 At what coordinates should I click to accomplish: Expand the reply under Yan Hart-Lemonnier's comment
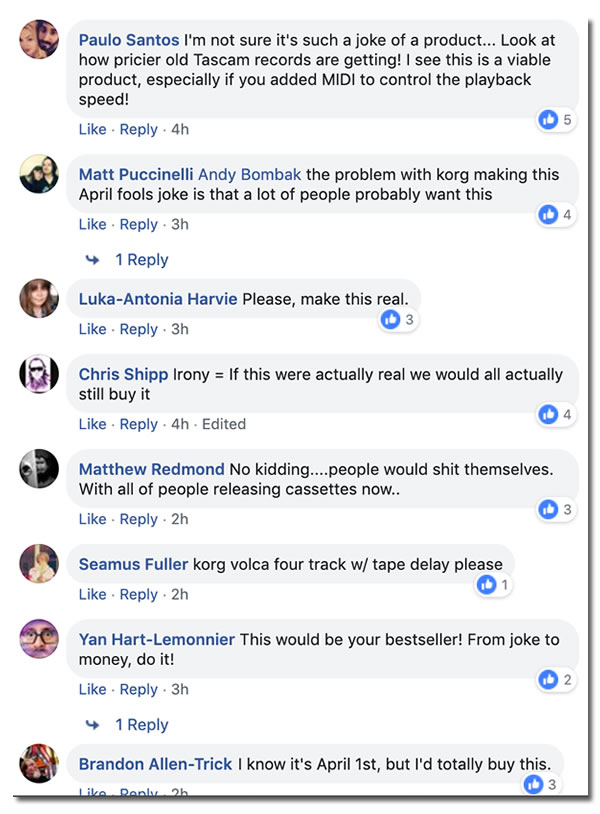(141, 725)
